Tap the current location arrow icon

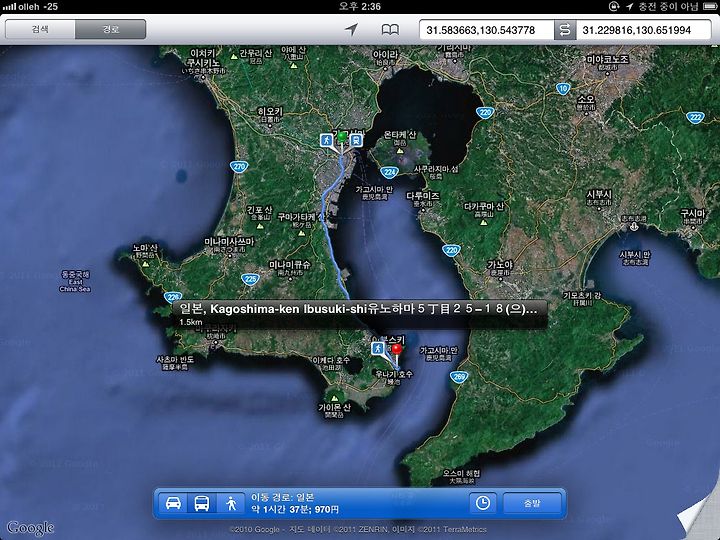(351, 30)
